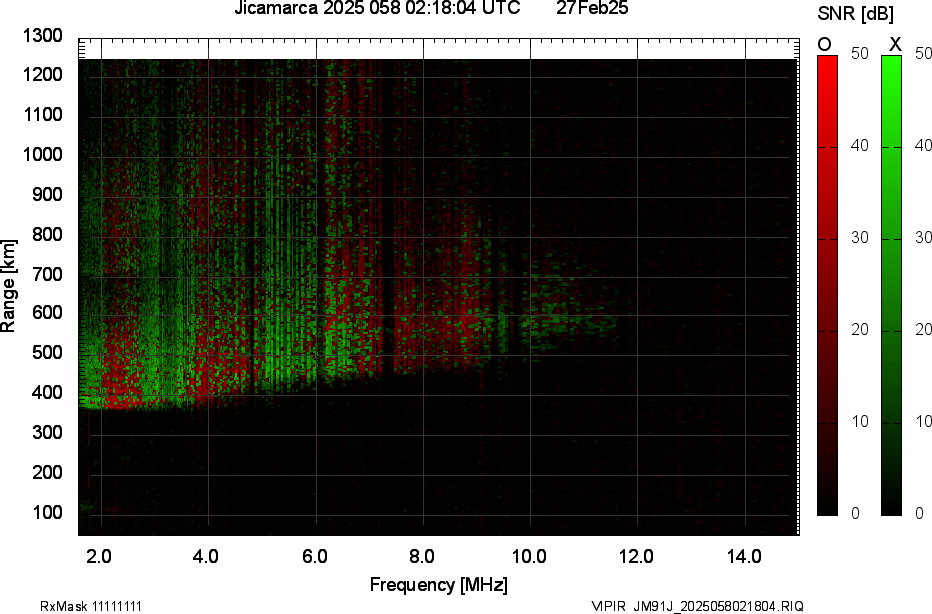932x614 pixels.
Task: Click the 800 range tick label
Action: 46,234
